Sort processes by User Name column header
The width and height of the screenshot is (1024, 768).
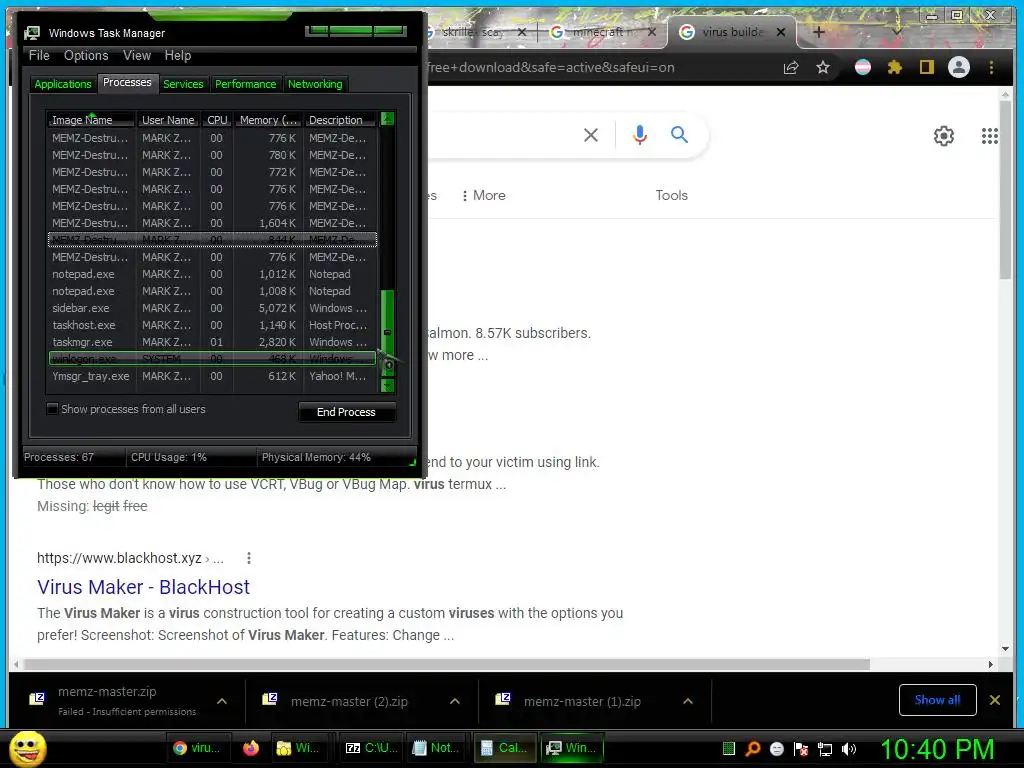pyautogui.click(x=168, y=120)
